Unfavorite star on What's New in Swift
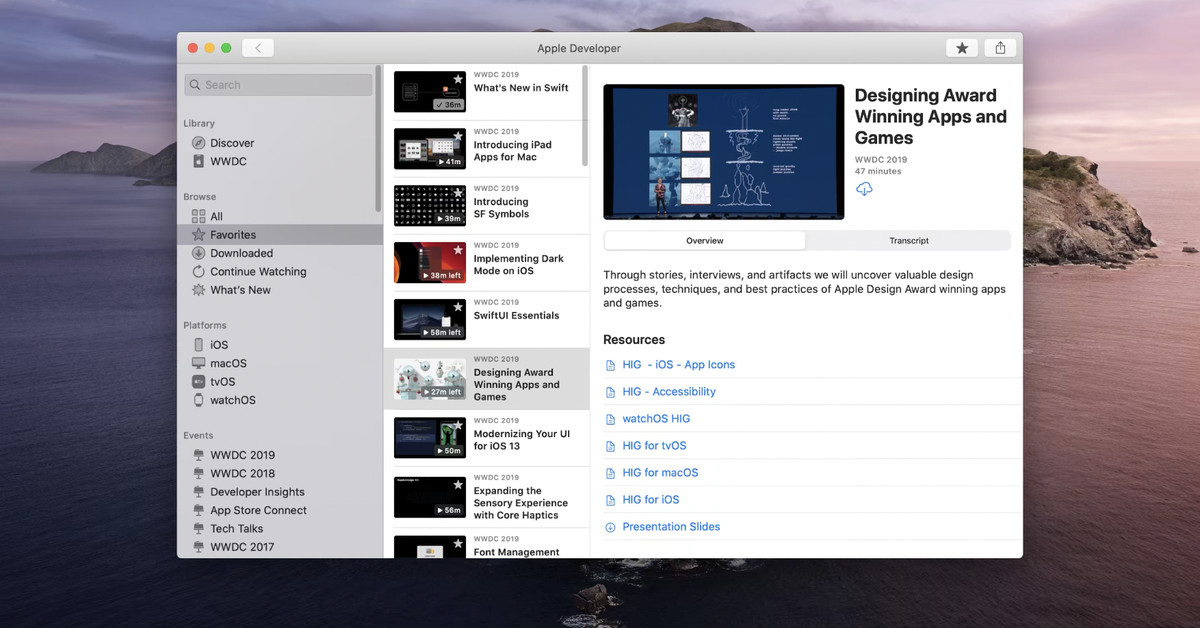The height and width of the screenshot is (628, 1200). pyautogui.click(x=458, y=79)
